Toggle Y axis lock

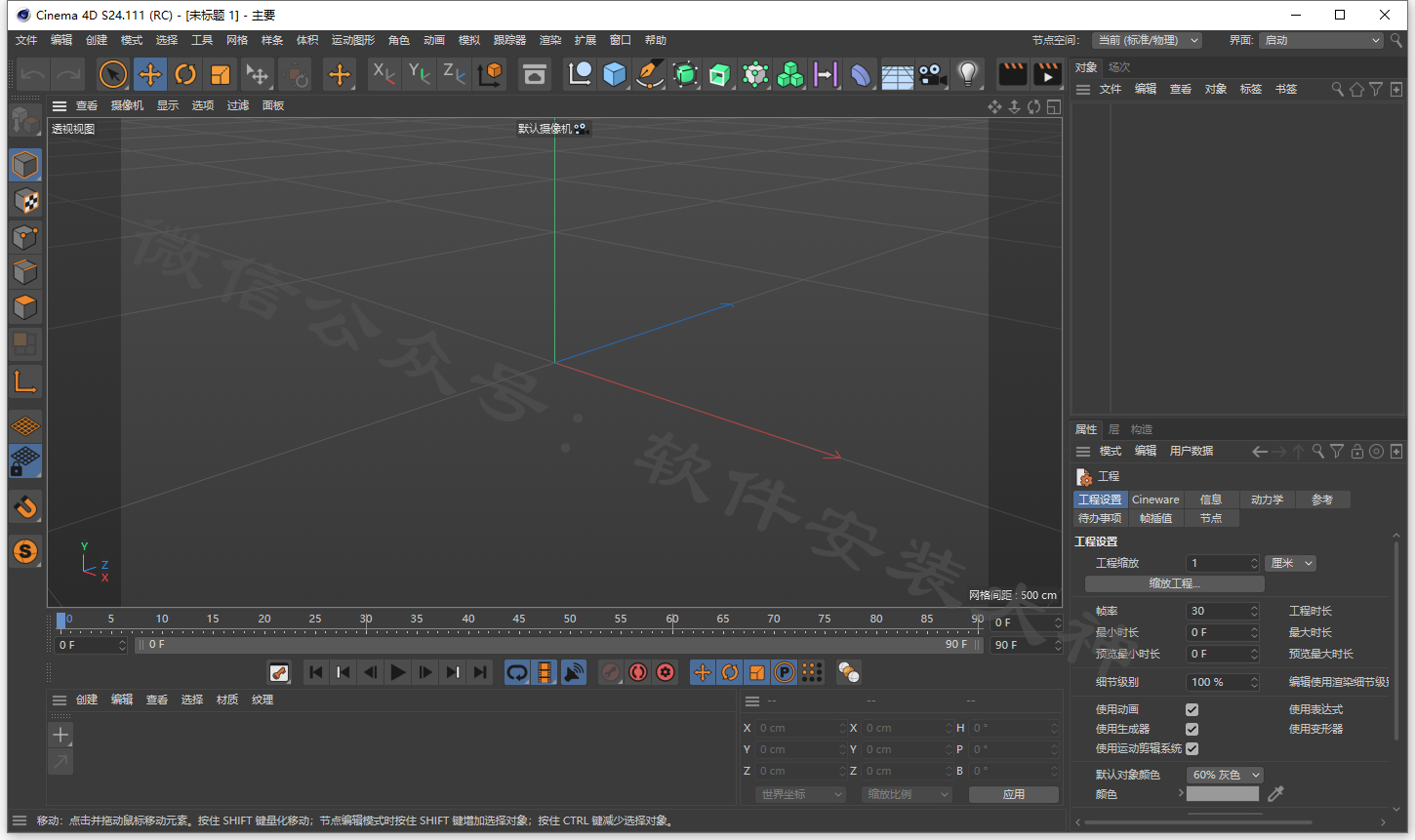[420, 74]
